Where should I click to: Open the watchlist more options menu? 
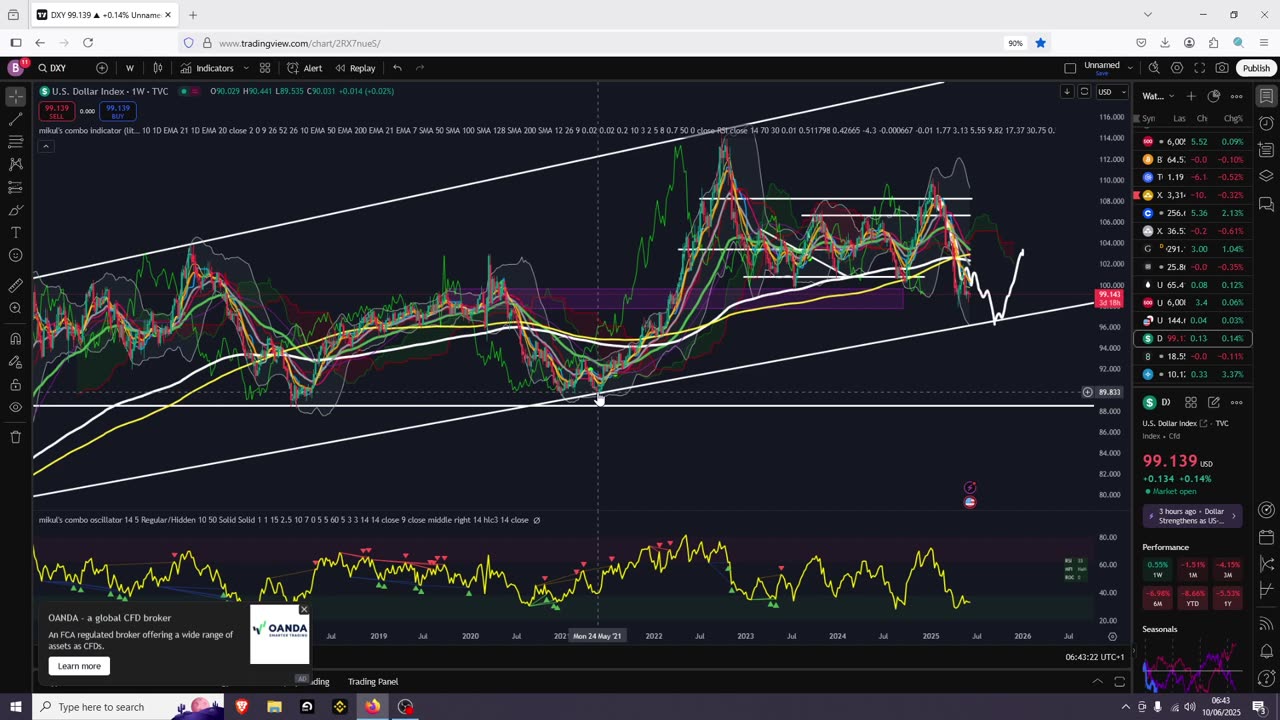click(1237, 96)
